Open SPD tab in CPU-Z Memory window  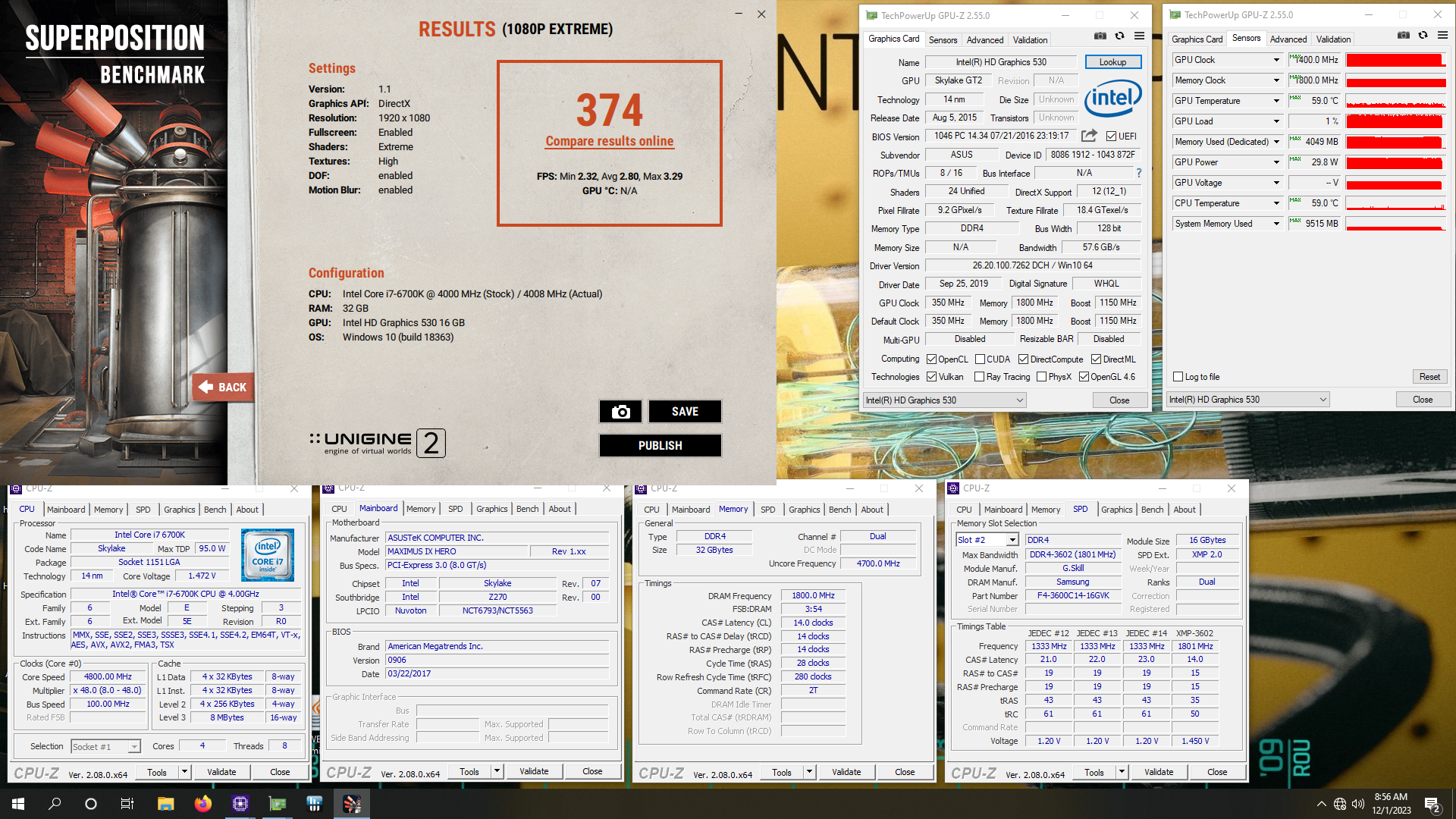click(x=767, y=510)
